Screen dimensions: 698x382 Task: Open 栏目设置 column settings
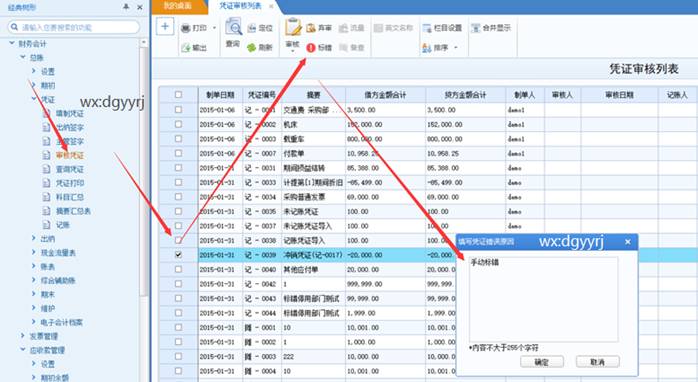coord(442,28)
